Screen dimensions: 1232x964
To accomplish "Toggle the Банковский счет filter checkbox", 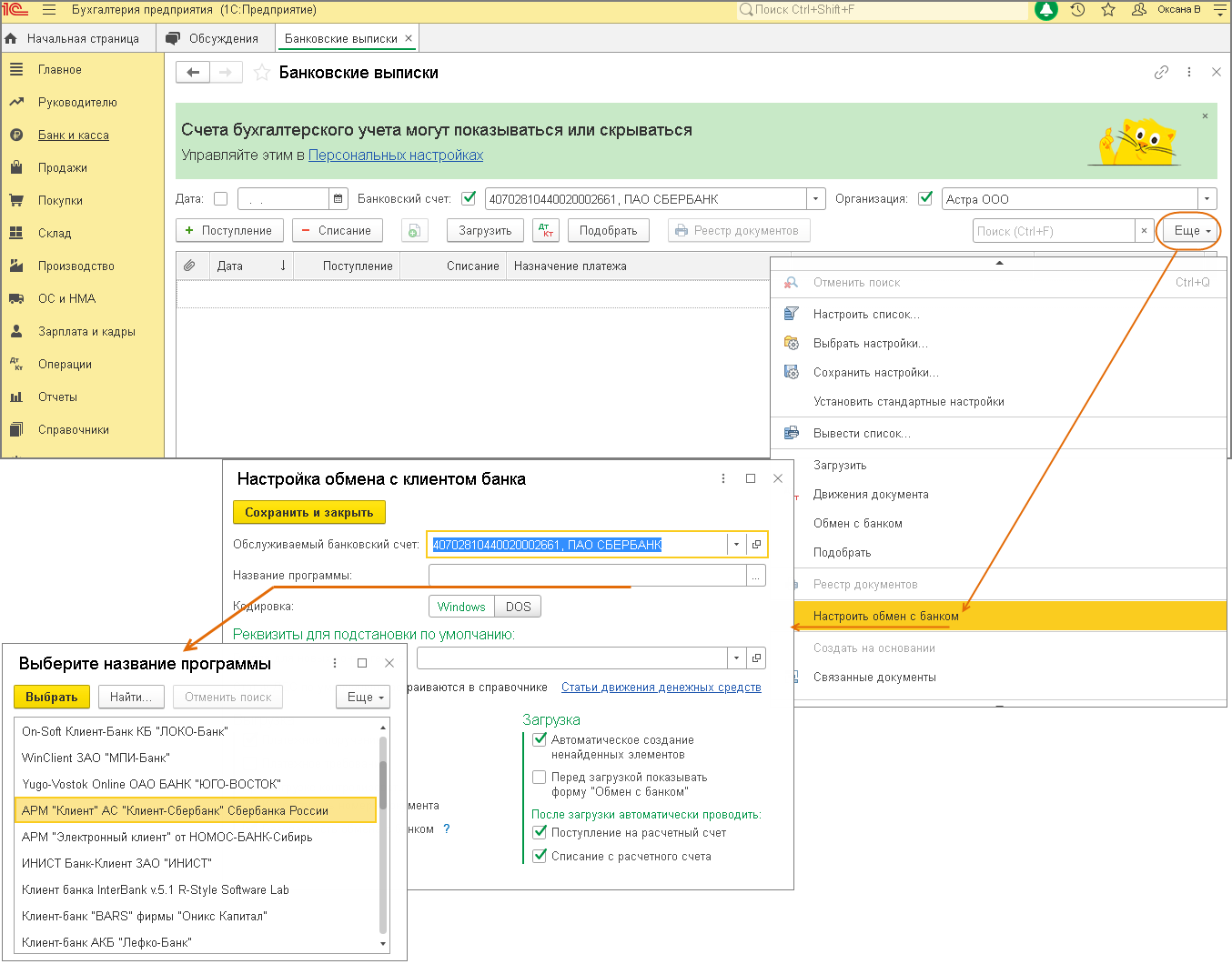I will [469, 198].
